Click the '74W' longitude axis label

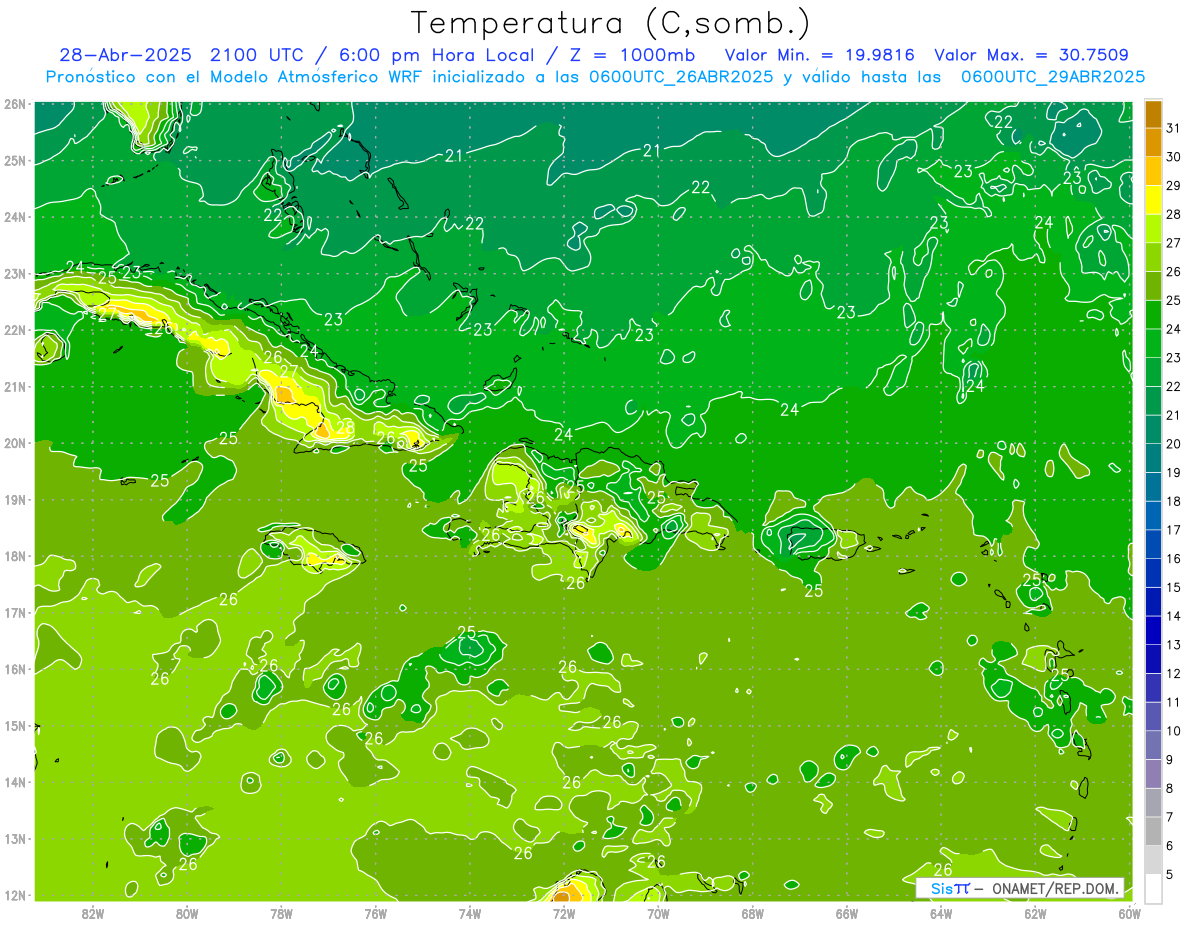click(470, 913)
